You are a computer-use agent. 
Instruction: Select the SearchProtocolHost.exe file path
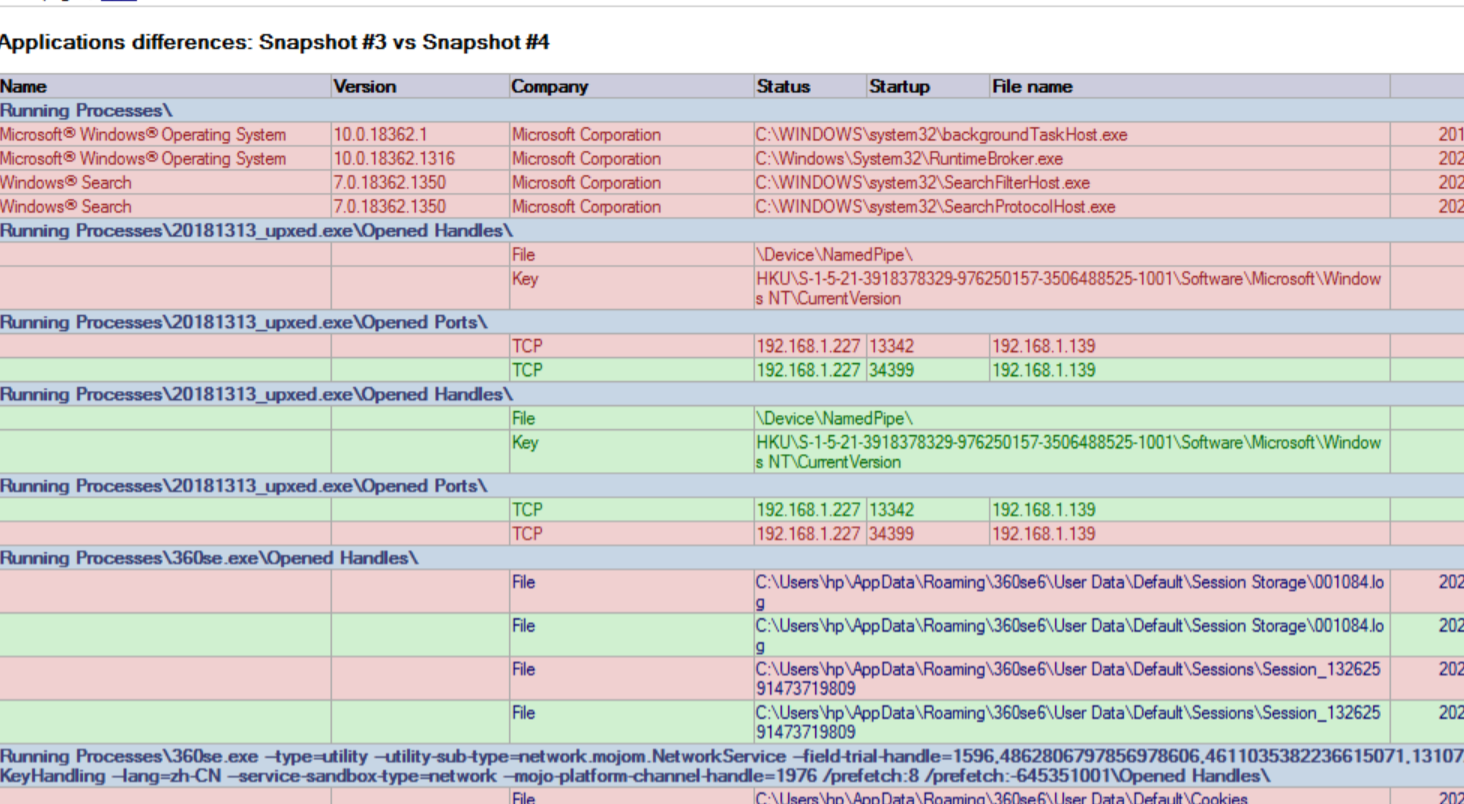(x=935, y=206)
